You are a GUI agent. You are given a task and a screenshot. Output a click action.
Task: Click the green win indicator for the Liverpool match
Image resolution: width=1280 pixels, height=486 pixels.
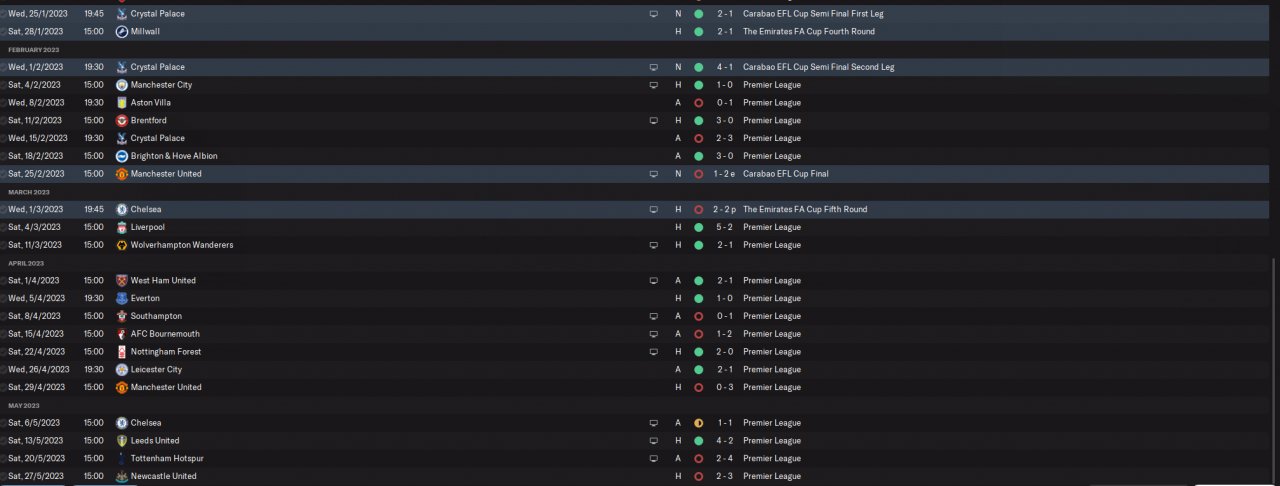tap(698, 227)
